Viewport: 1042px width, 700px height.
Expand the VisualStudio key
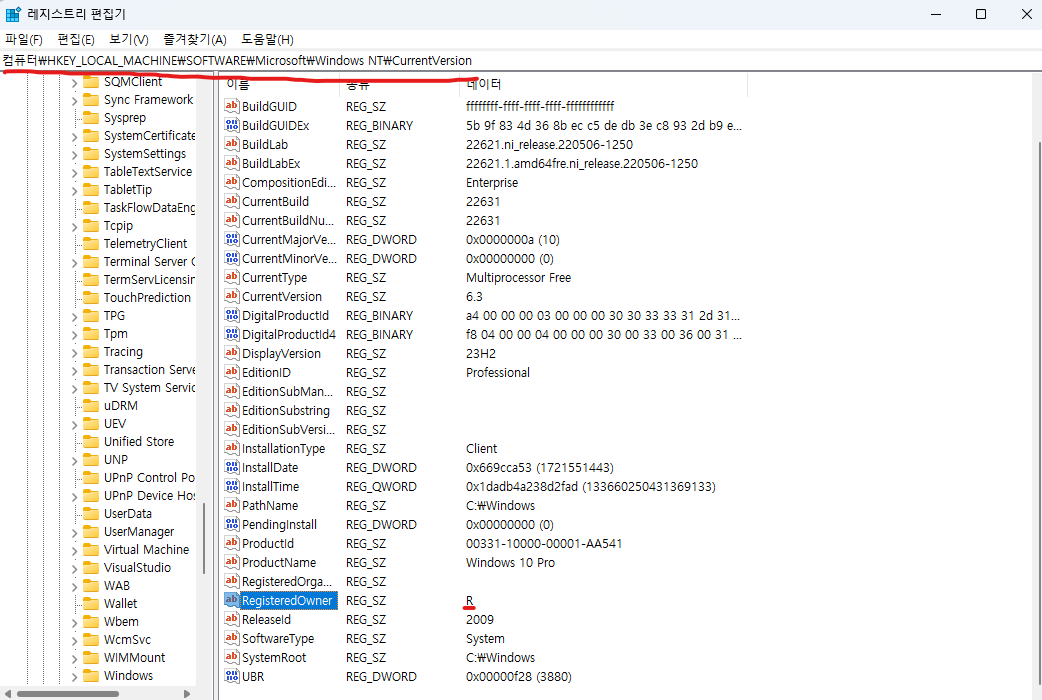tap(74, 569)
